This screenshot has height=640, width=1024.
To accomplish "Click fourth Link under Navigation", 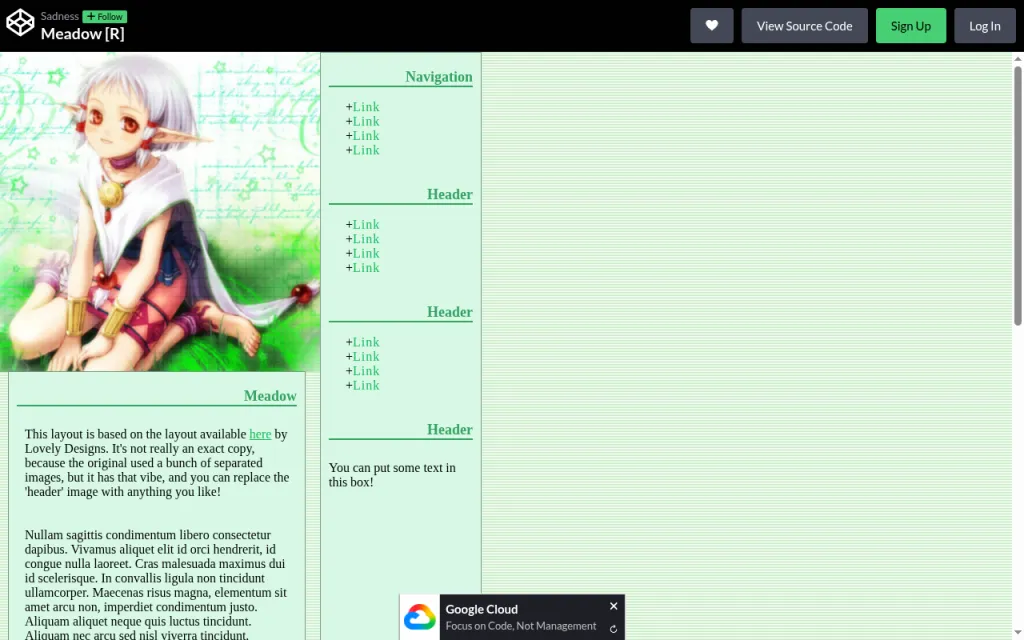I will pyautogui.click(x=366, y=150).
